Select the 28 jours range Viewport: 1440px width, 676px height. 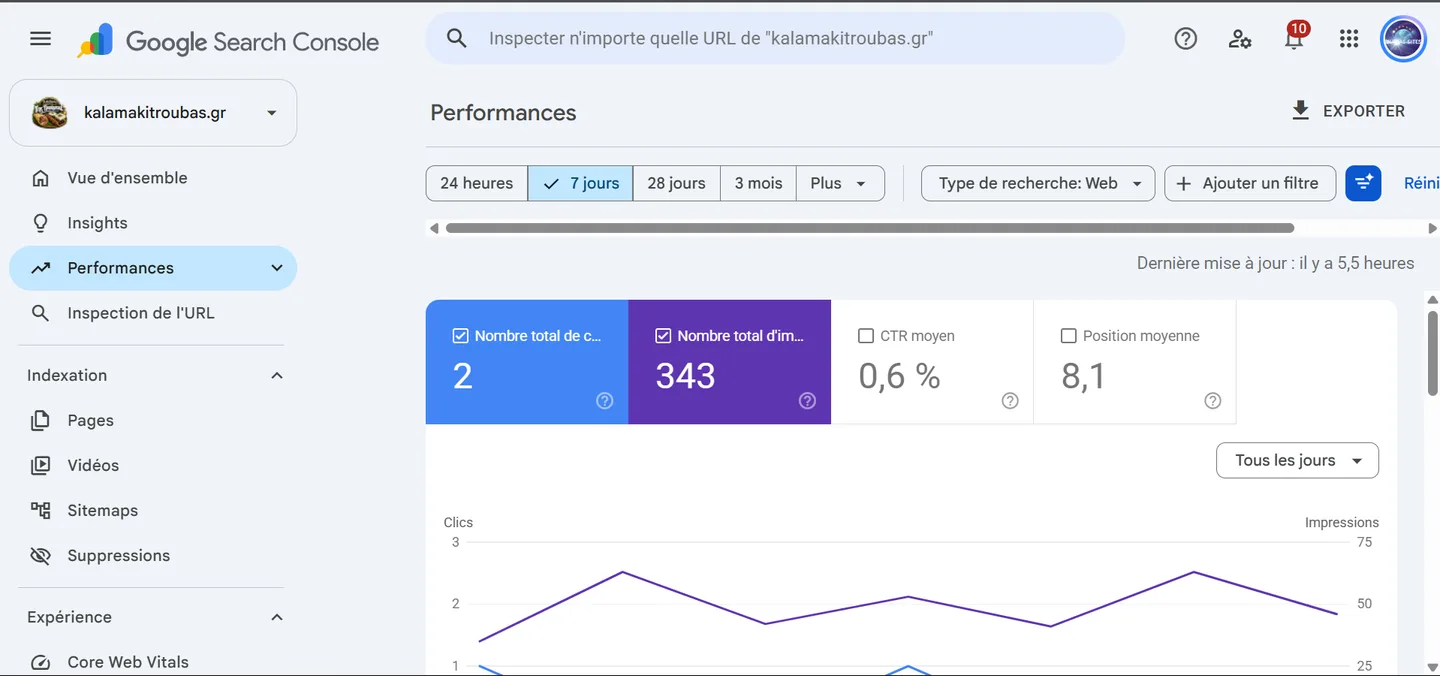(x=677, y=183)
